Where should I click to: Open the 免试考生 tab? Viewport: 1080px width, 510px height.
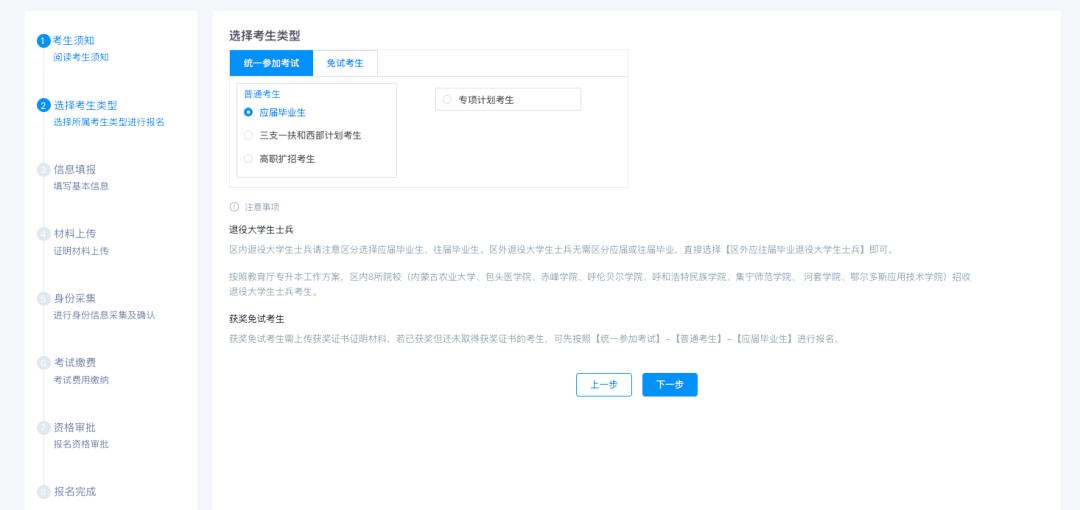(x=345, y=63)
